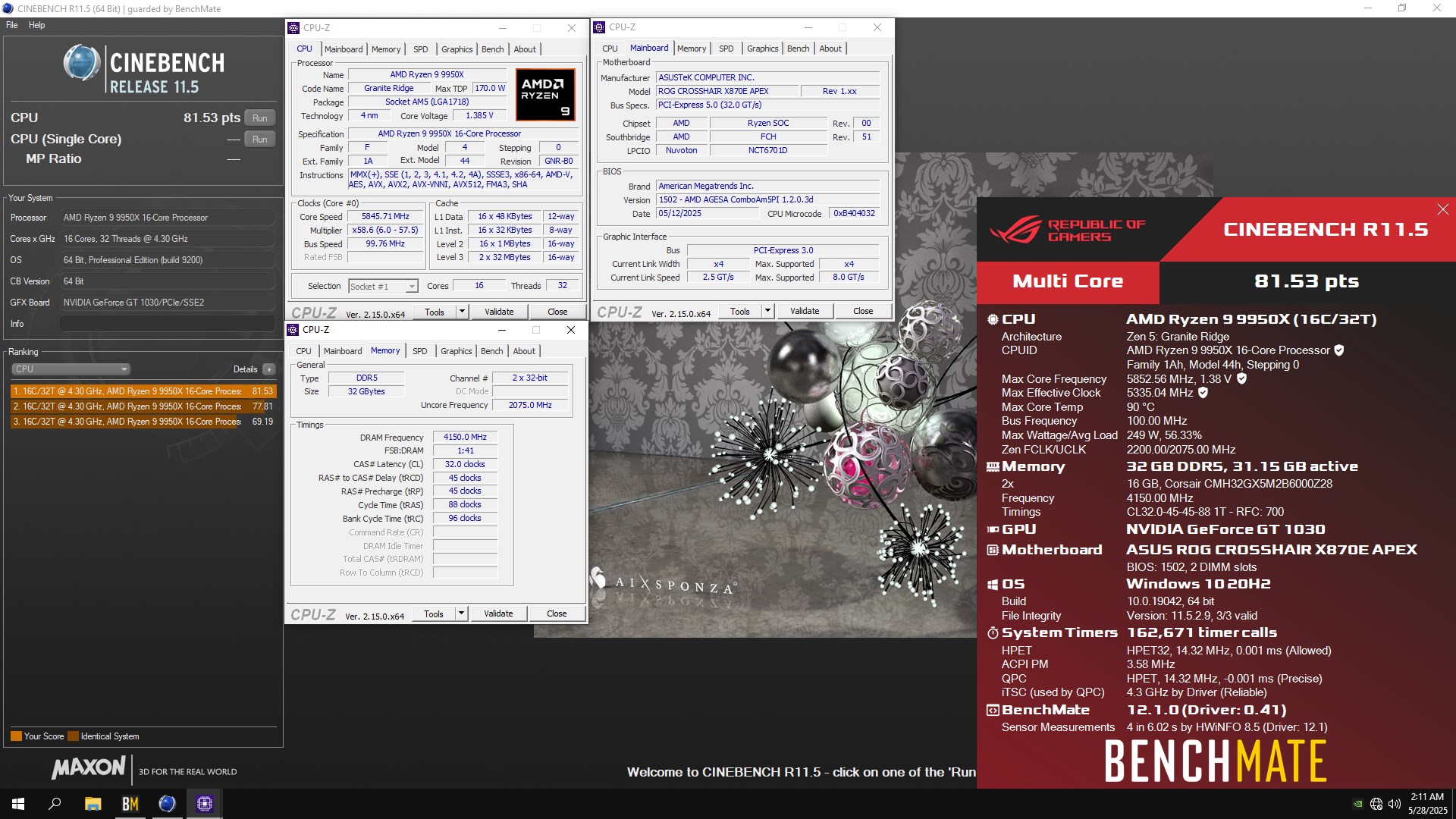
Task: Click the taskbar clock
Action: tap(1427, 804)
